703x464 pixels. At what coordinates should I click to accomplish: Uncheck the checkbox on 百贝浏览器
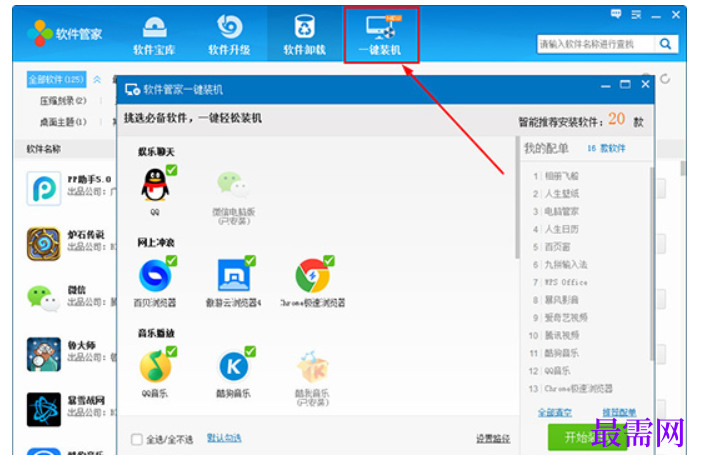pyautogui.click(x=172, y=260)
